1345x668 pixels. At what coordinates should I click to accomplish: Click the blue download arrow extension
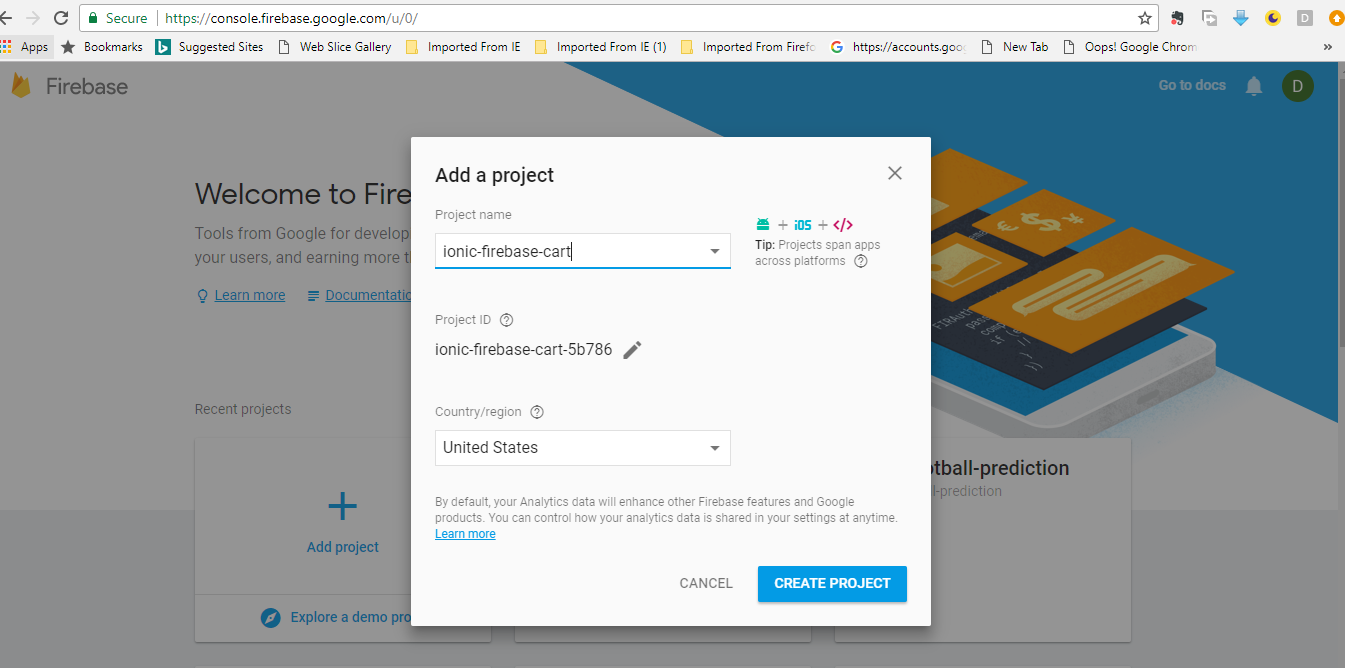pos(1241,18)
